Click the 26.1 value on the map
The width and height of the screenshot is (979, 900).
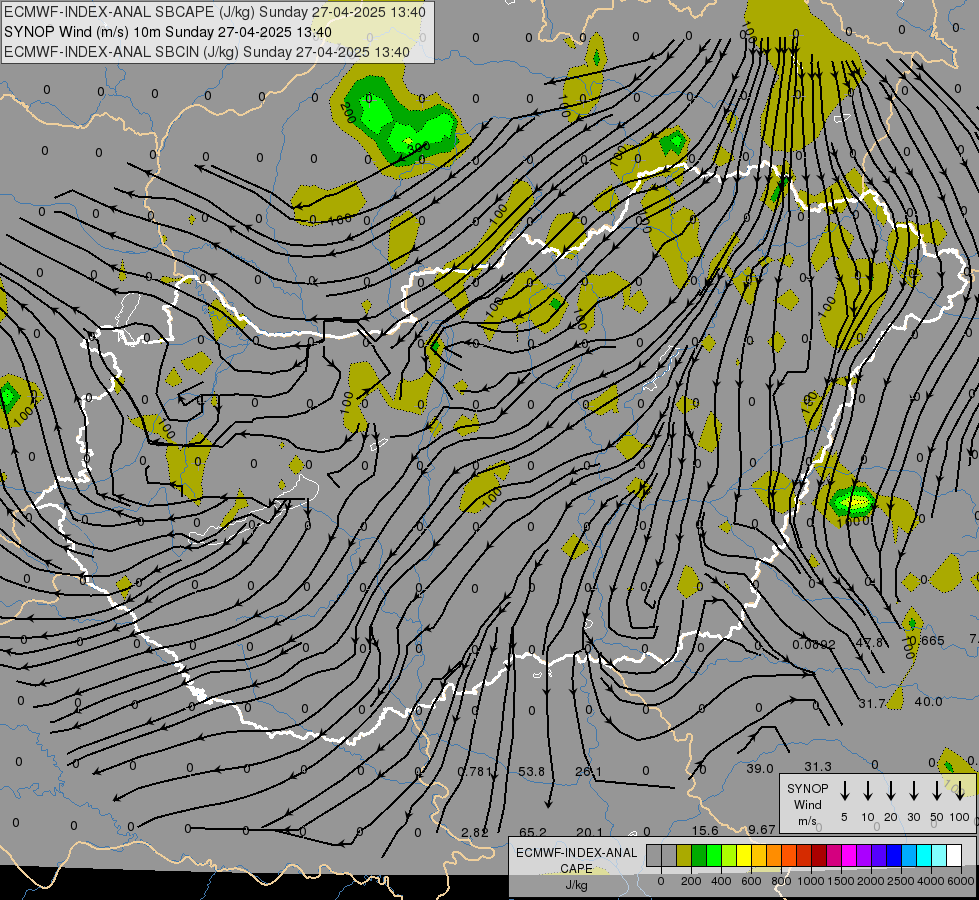point(589,771)
